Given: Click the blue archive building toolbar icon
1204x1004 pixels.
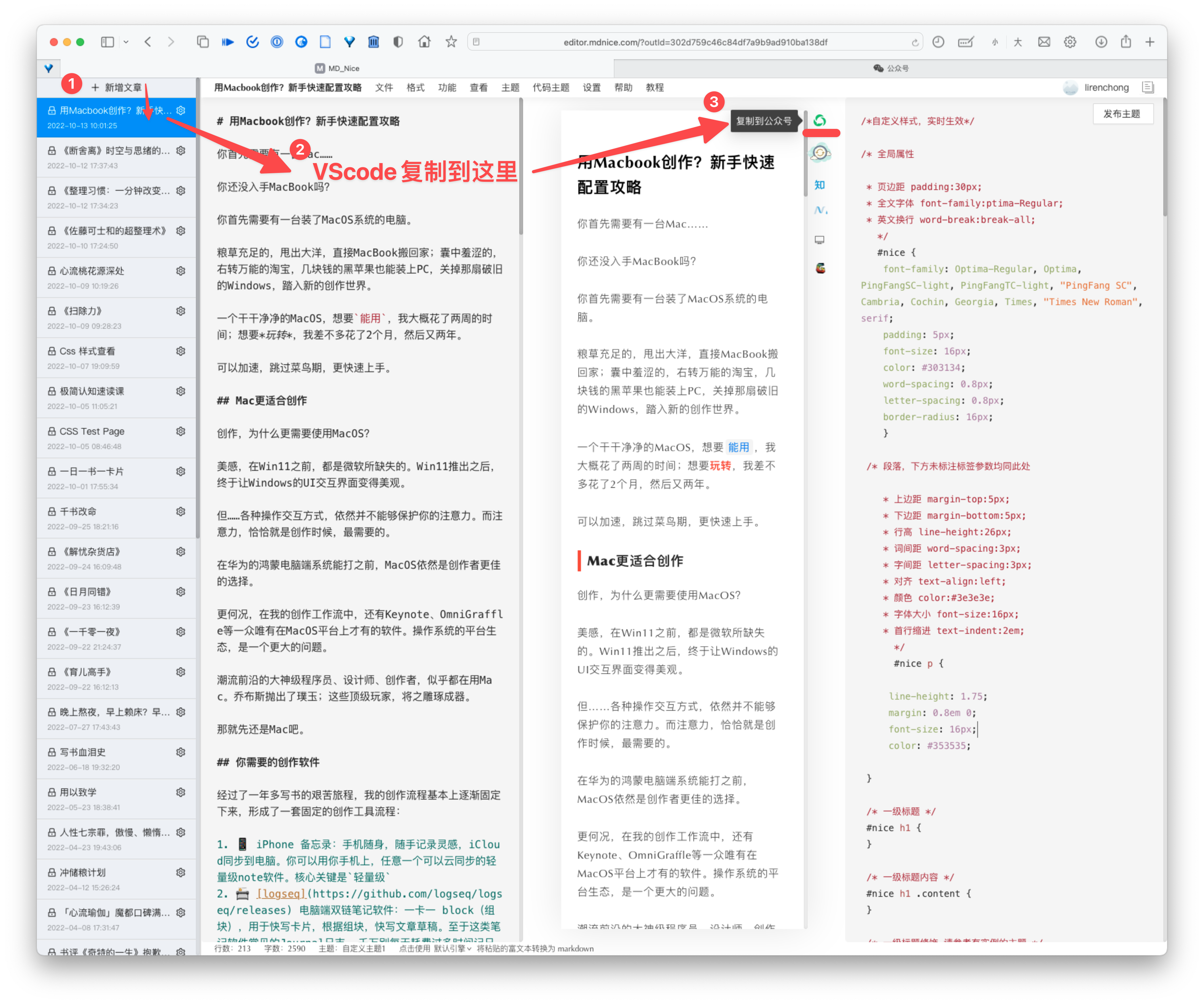Looking at the screenshot, I should [x=374, y=42].
